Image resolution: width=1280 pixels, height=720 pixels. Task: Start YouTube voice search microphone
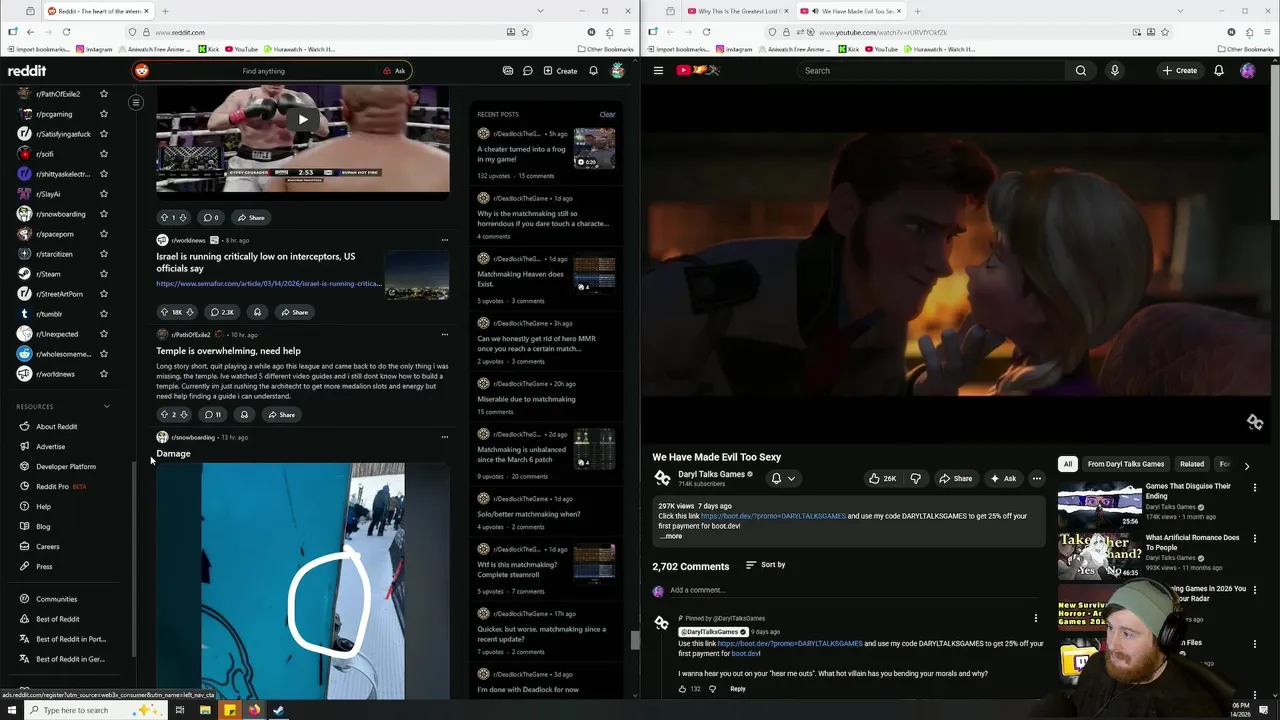(1114, 70)
